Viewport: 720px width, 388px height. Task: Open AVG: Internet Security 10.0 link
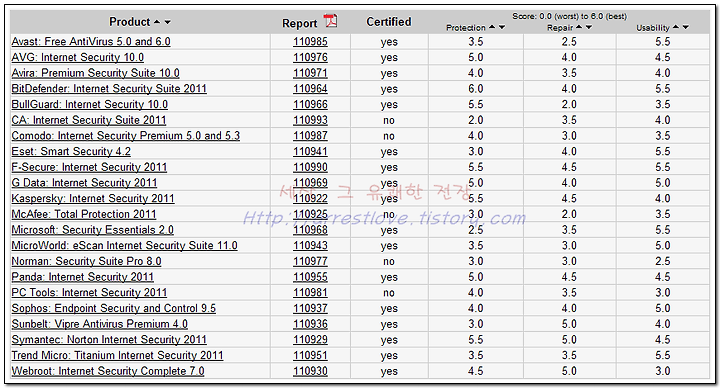point(78,57)
